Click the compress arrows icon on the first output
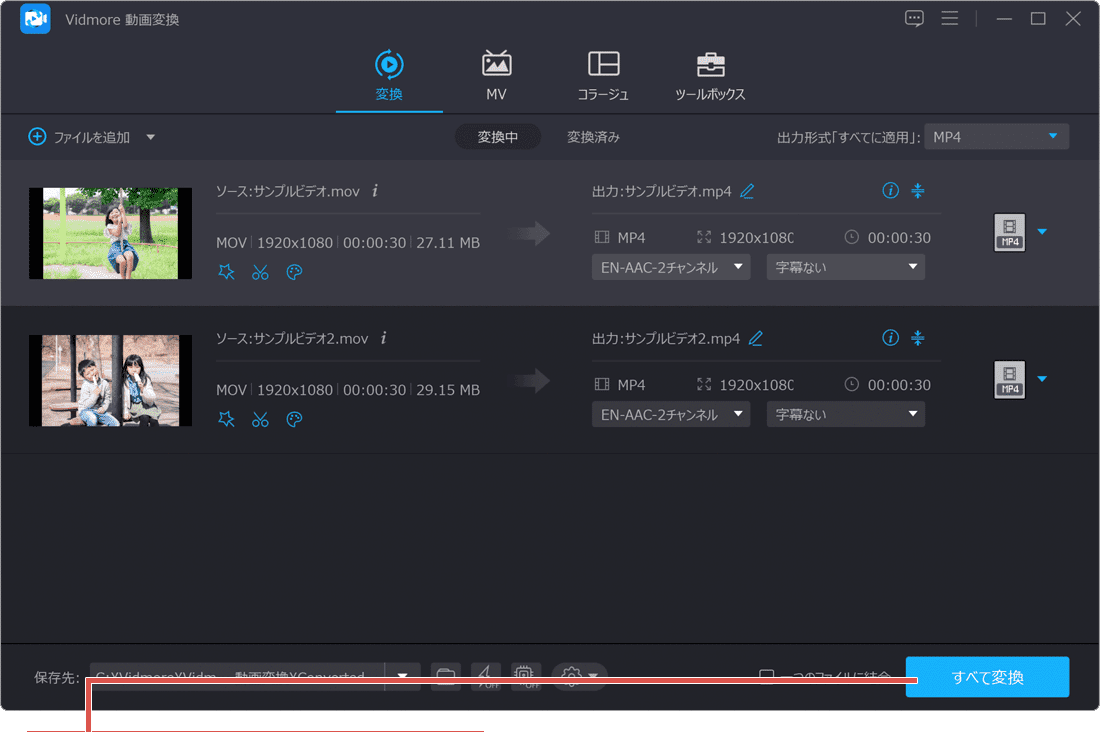This screenshot has width=1100, height=732. click(918, 190)
